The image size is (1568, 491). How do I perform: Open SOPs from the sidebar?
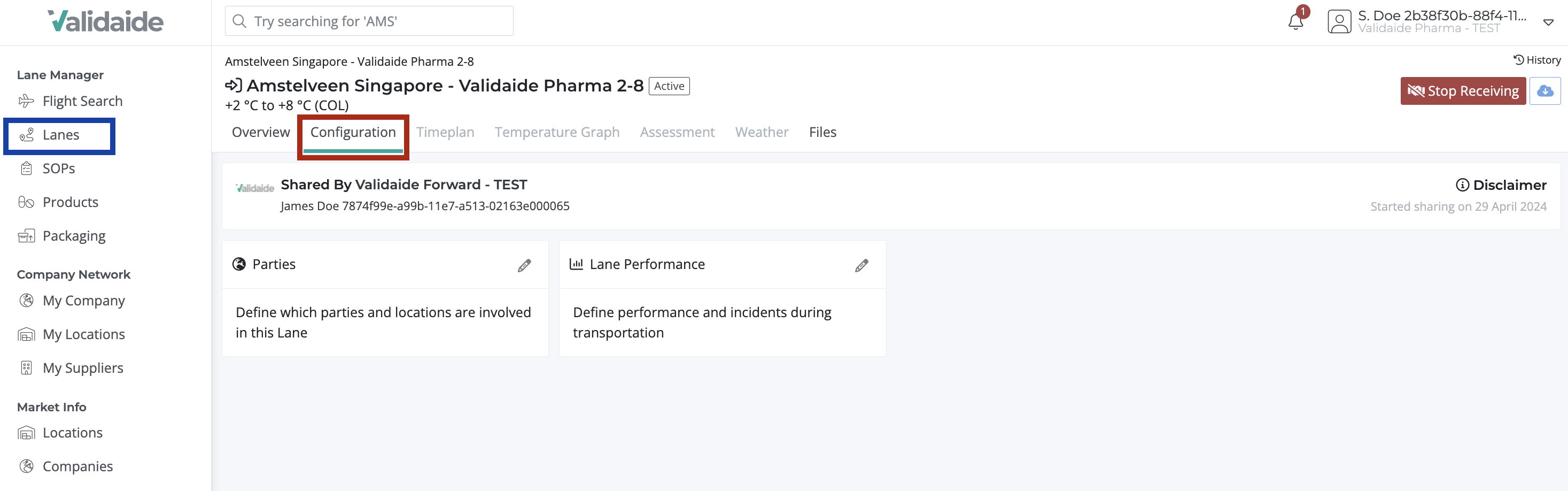tap(58, 168)
